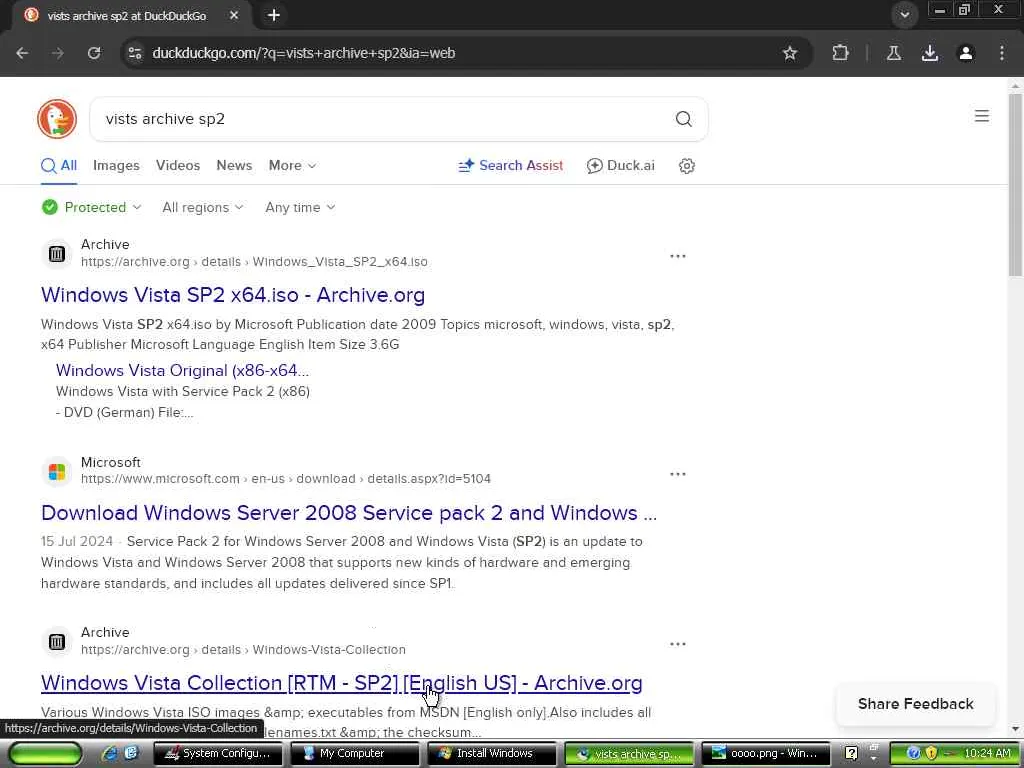The image size is (1024, 768).
Task: Click the Share Feedback button
Action: [x=916, y=704]
